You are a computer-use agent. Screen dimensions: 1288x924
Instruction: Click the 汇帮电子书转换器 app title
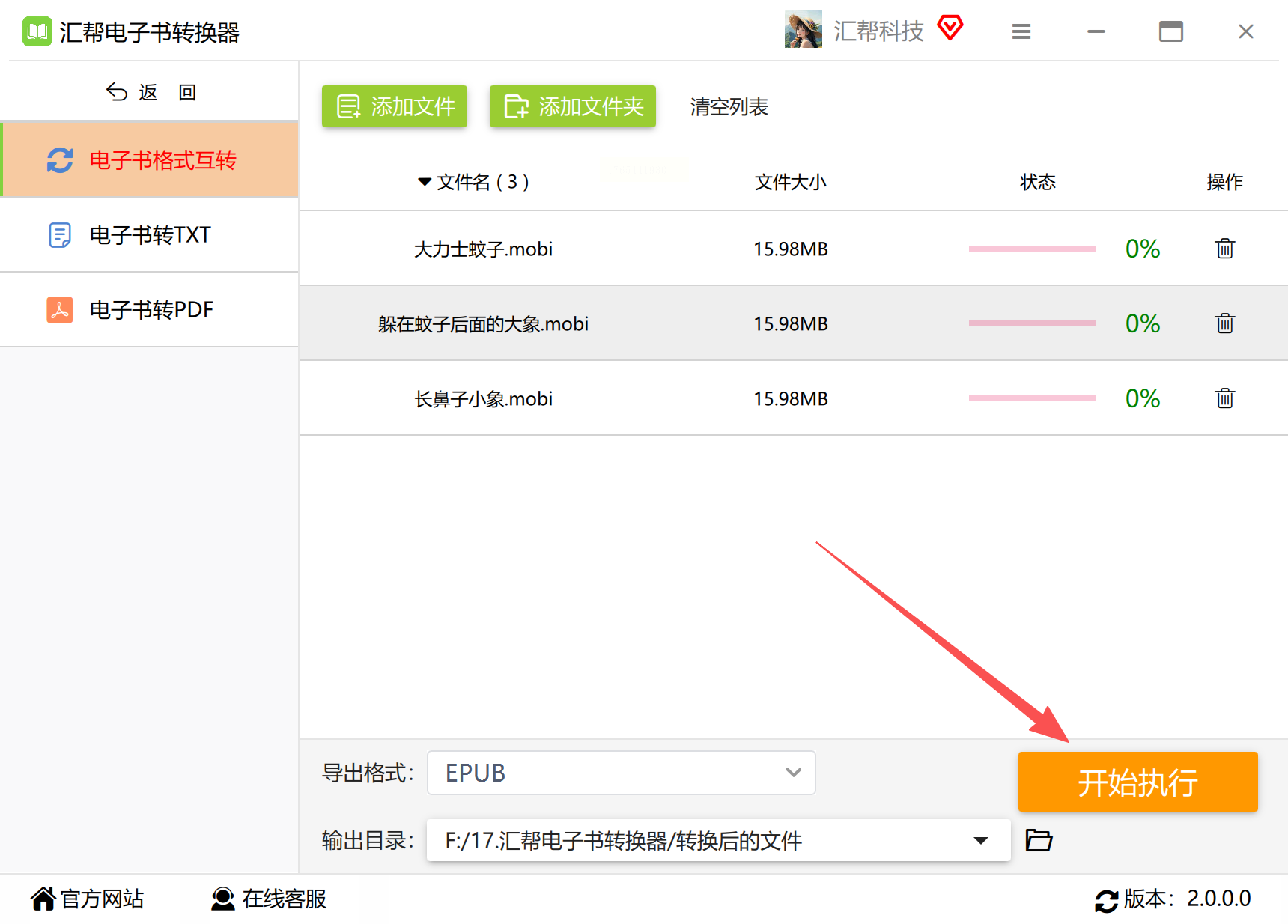pos(150,32)
